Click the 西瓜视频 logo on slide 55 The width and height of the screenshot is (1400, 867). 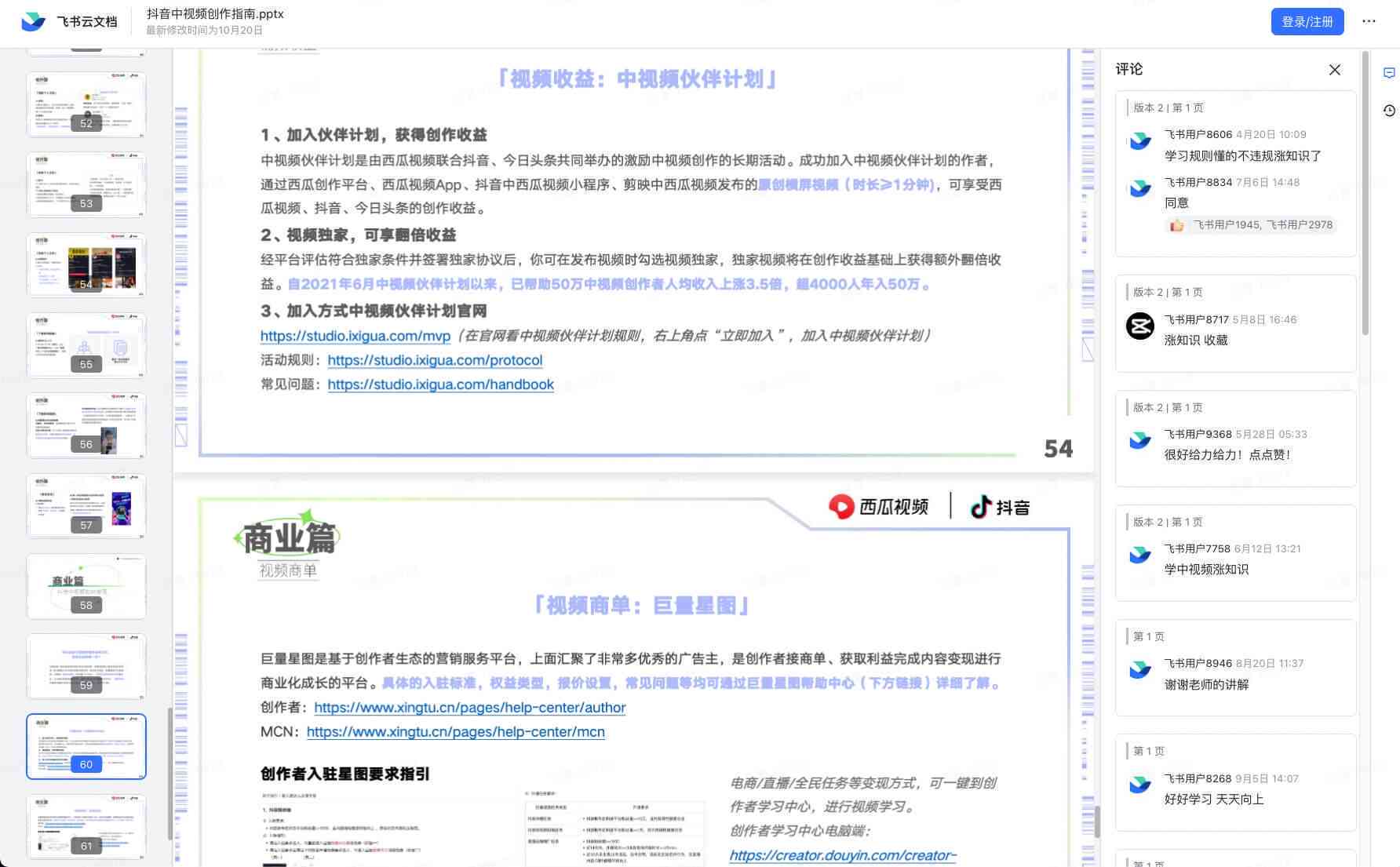pos(879,507)
